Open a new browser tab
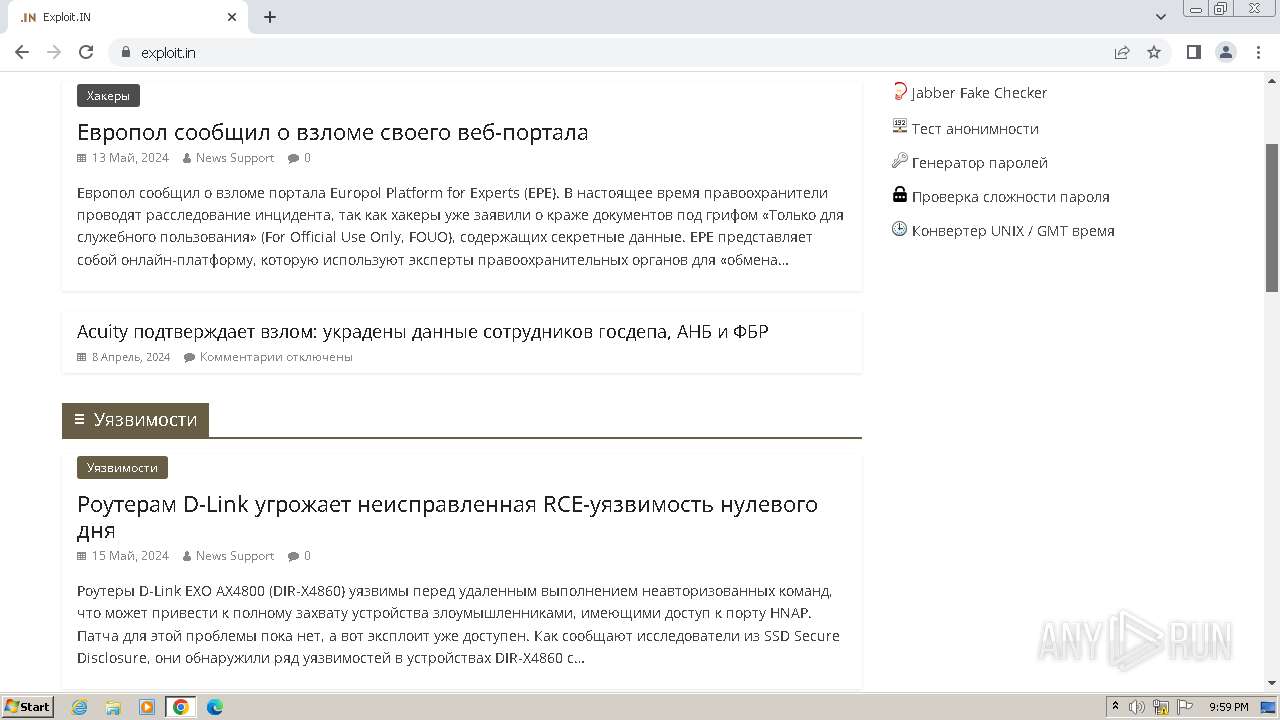The height and width of the screenshot is (720, 1280). 270,17
